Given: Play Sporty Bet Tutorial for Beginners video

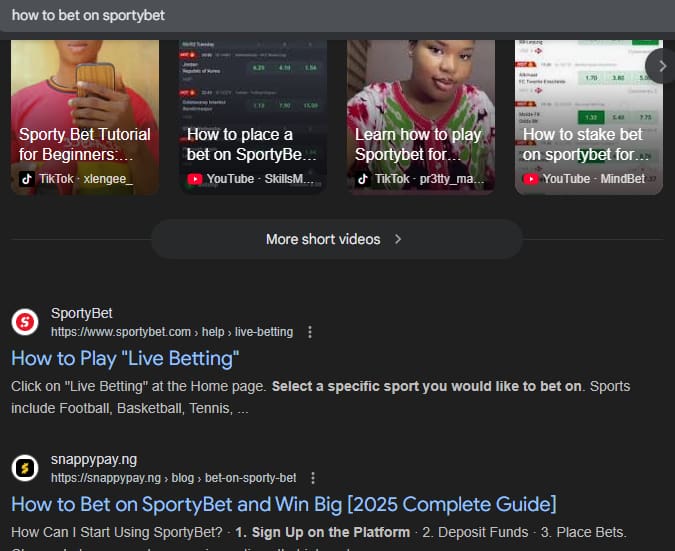Looking at the screenshot, I should pyautogui.click(x=85, y=117).
